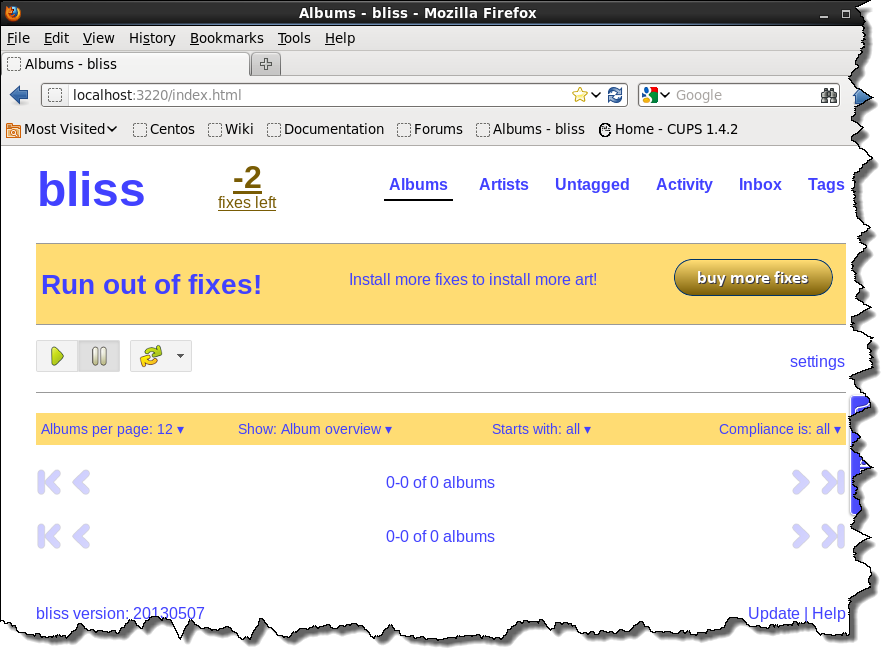Click the Run out of fixes! heading
The image size is (896, 663).
pos(151,284)
